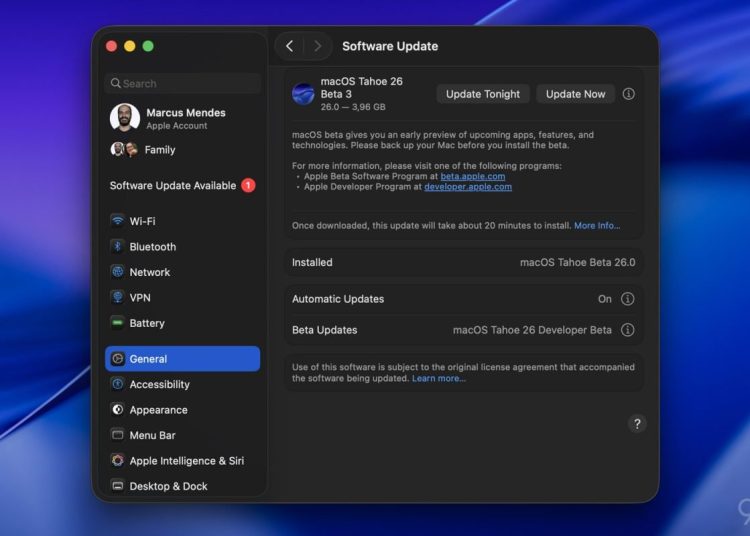The height and width of the screenshot is (536, 750).
Task: Open the help question mark button
Action: point(637,424)
